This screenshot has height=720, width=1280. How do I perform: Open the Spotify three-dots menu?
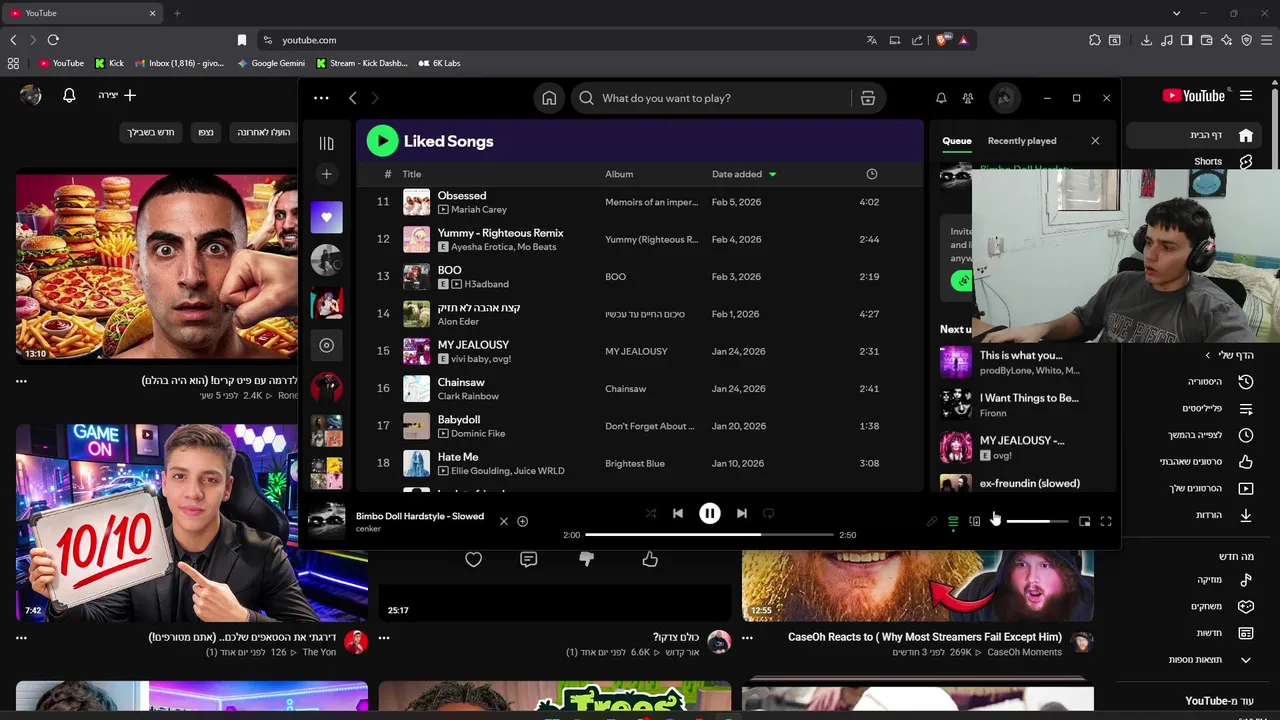[321, 98]
